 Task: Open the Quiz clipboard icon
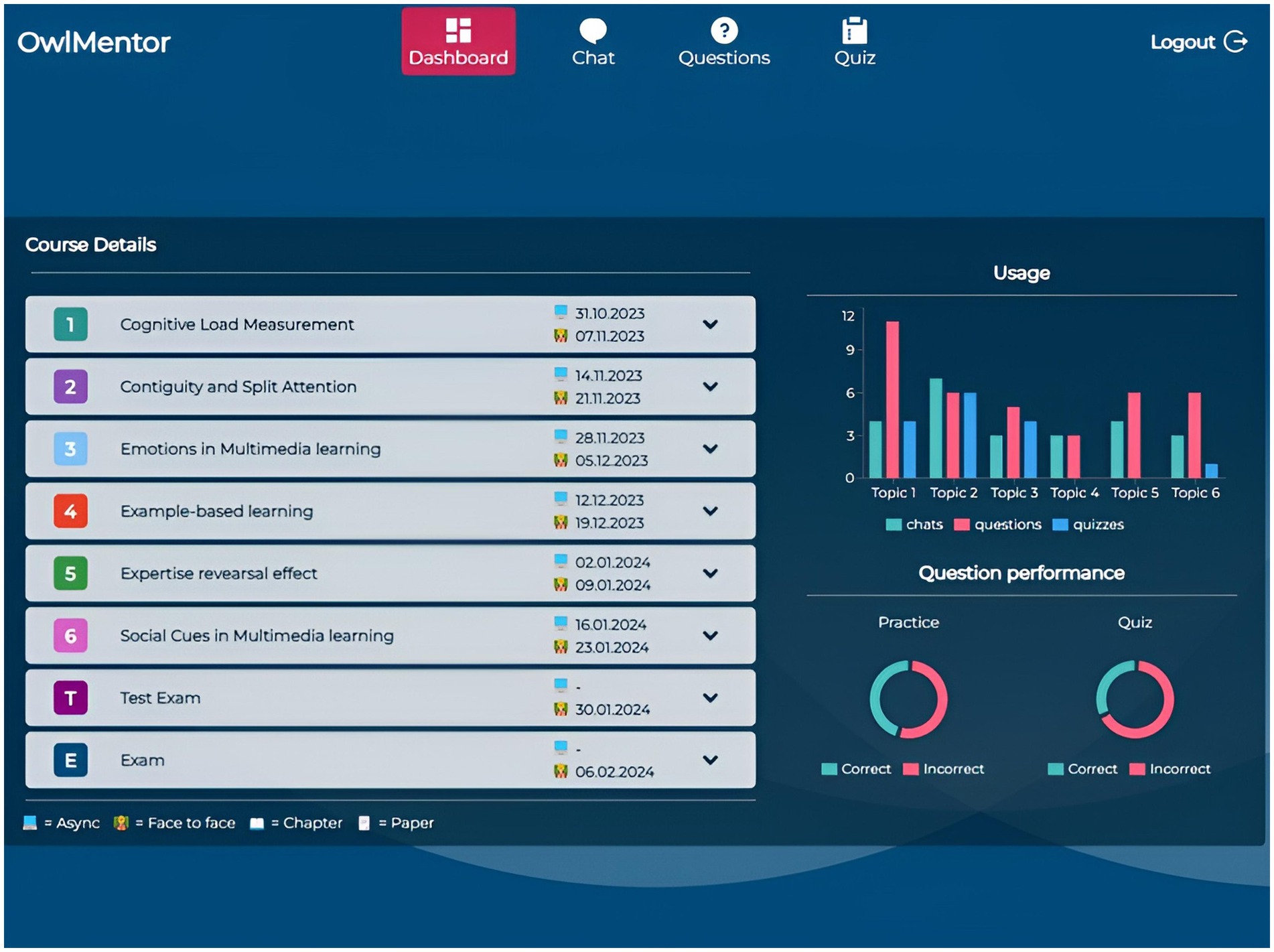(x=854, y=30)
